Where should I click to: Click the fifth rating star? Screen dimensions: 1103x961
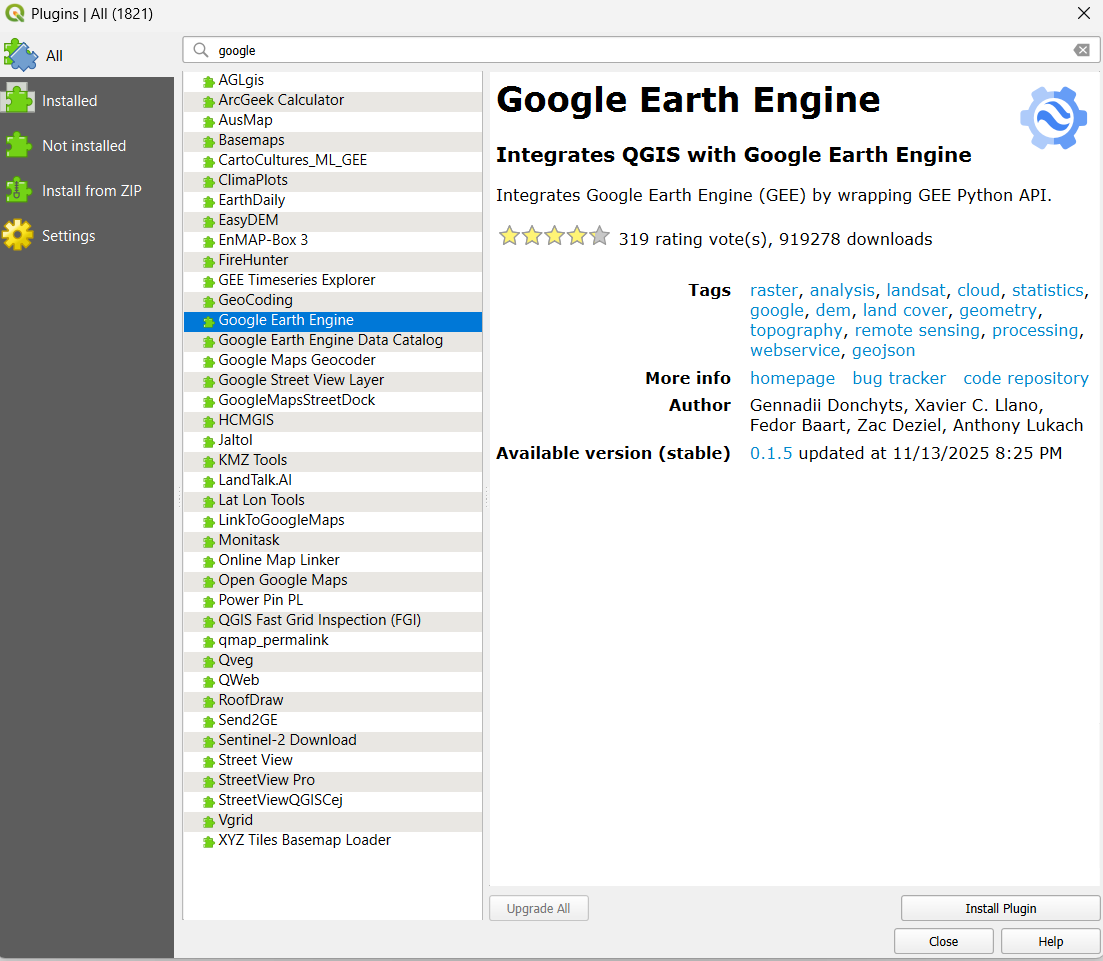pyautogui.click(x=599, y=236)
